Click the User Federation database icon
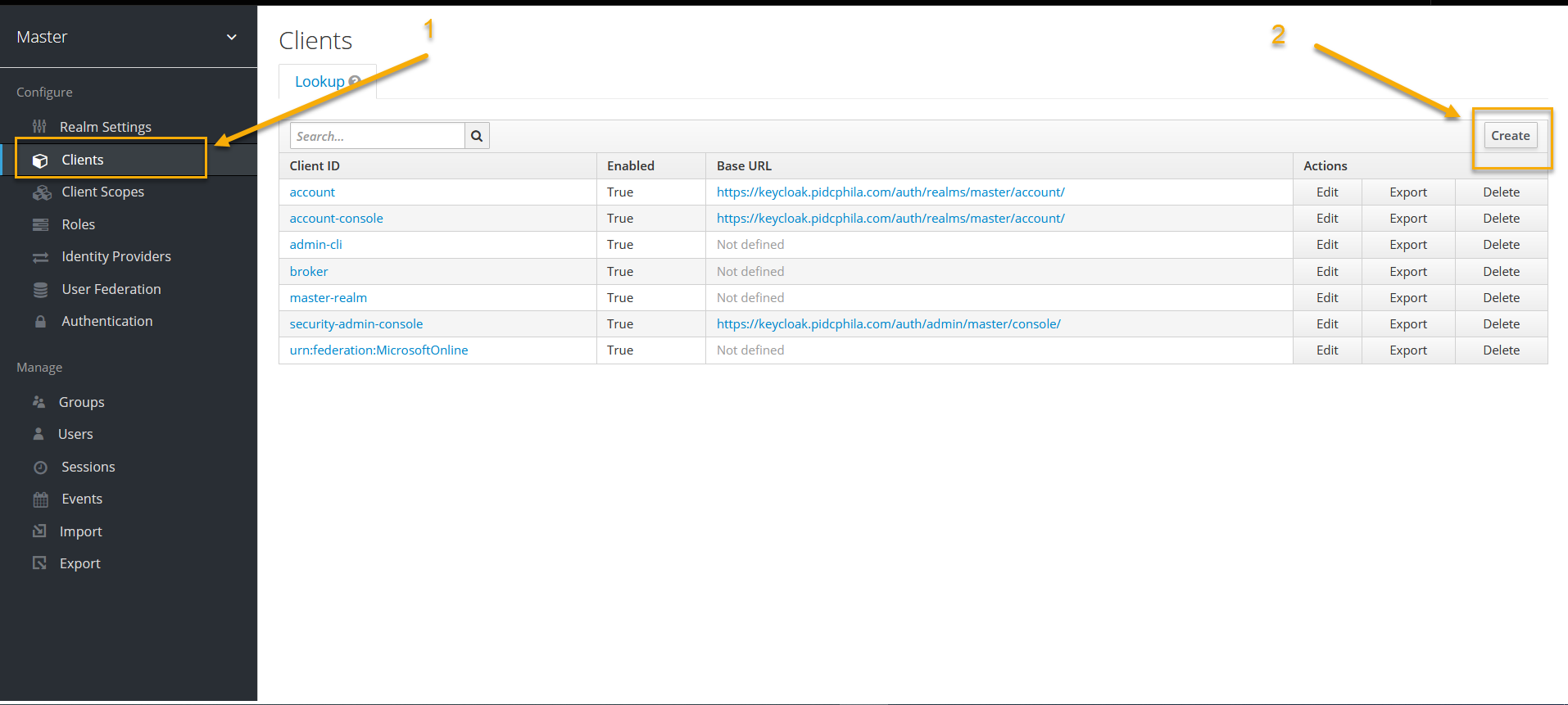This screenshot has height=705, width=1568. 40,290
